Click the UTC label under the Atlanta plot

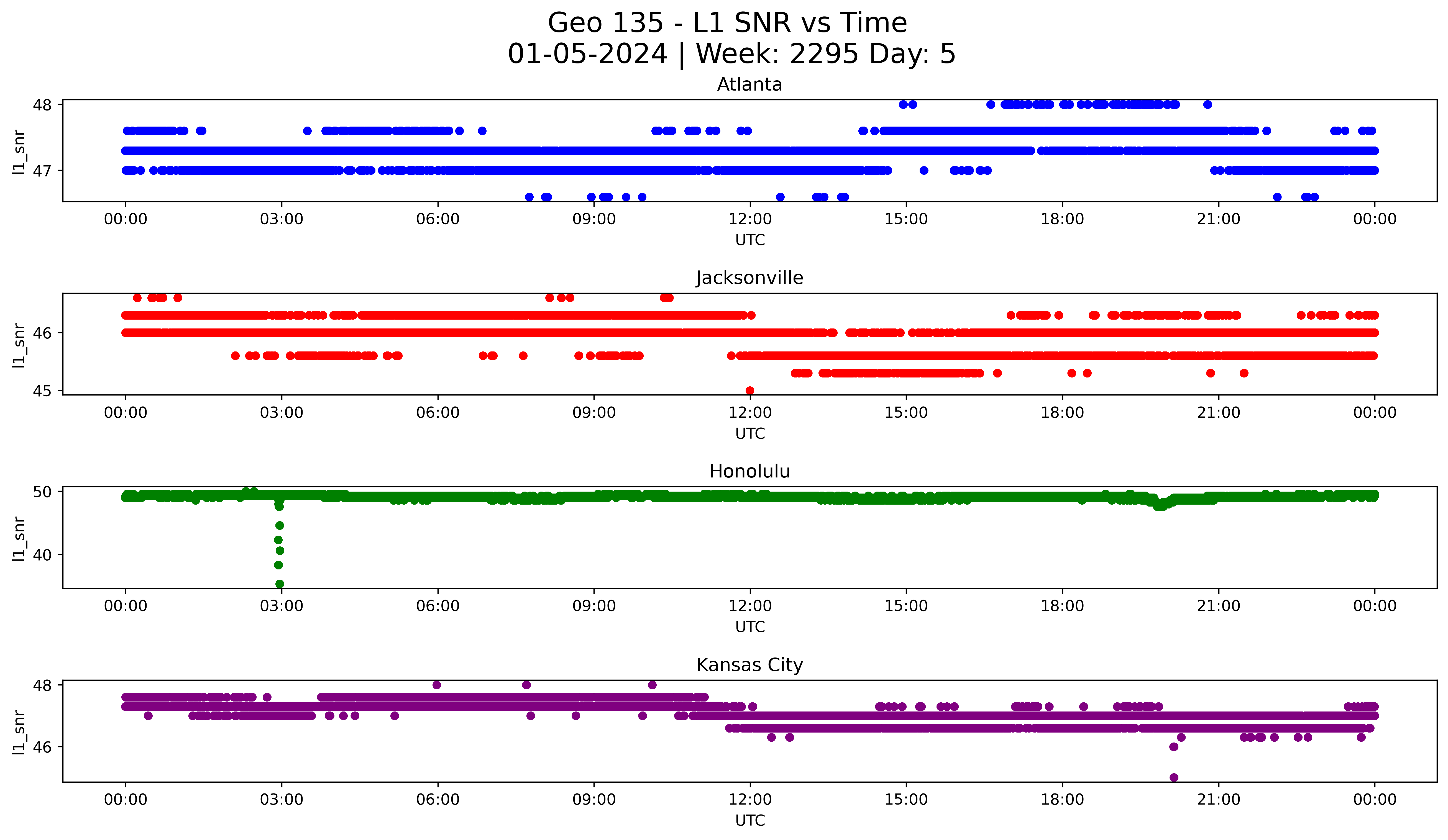point(750,240)
